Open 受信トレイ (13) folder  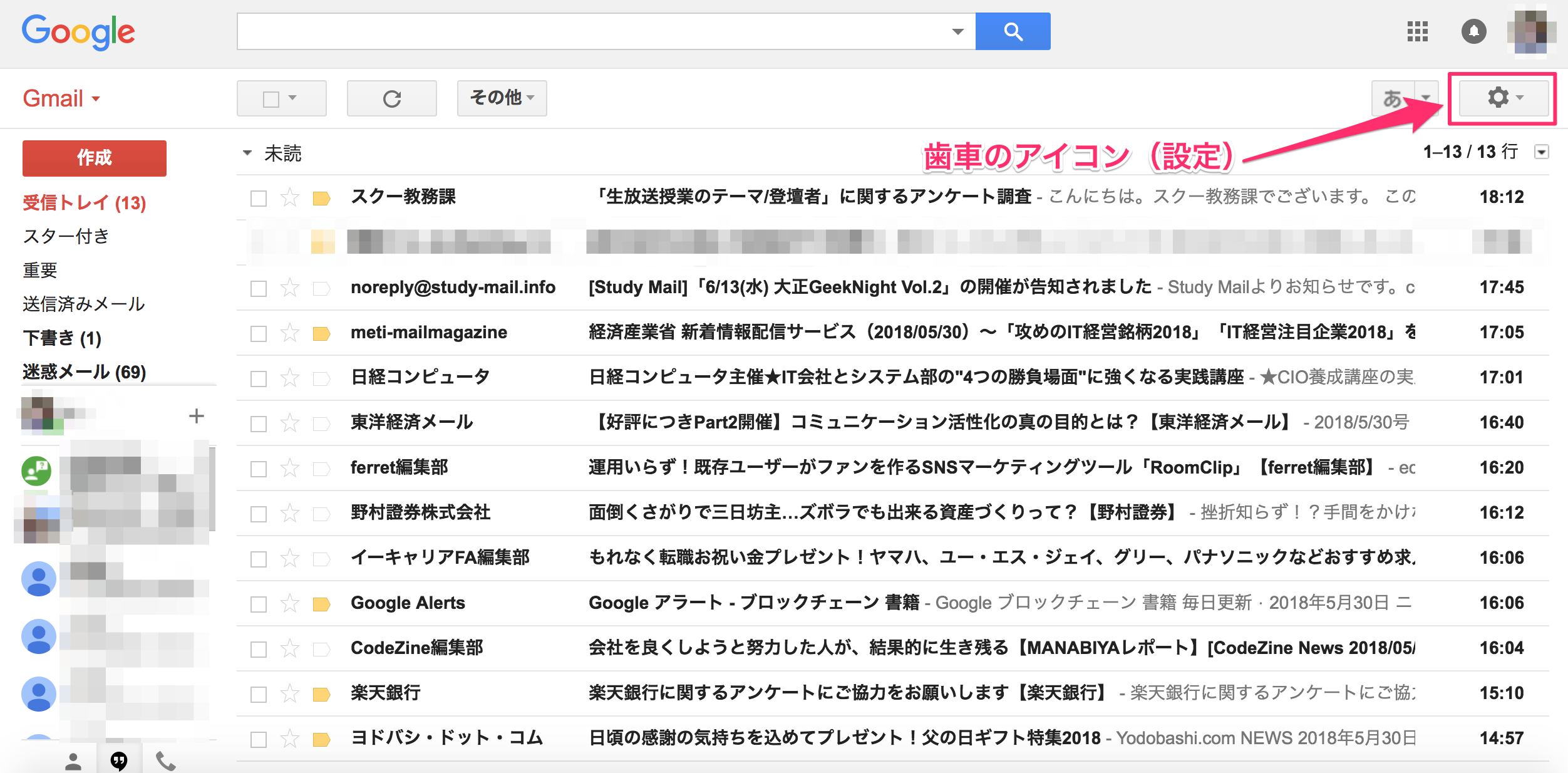[x=85, y=203]
